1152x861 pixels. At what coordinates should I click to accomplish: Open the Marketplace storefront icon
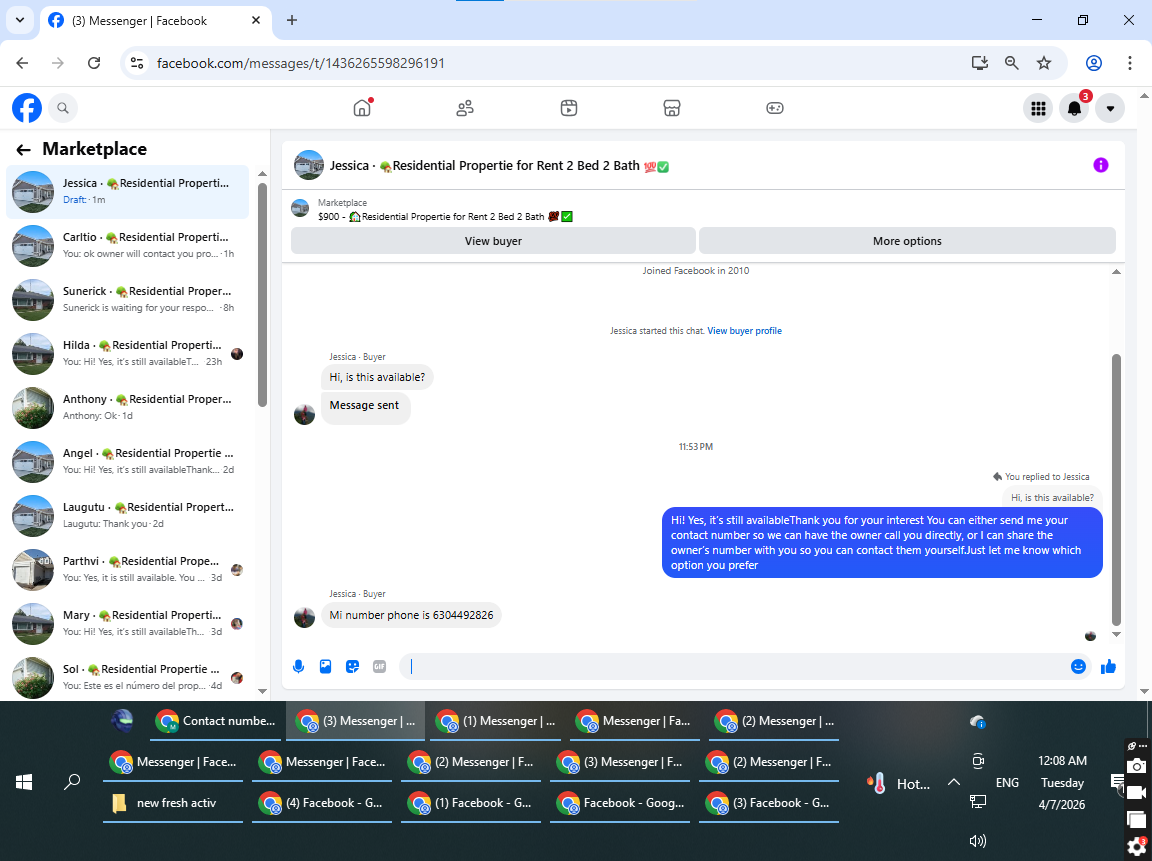[672, 108]
